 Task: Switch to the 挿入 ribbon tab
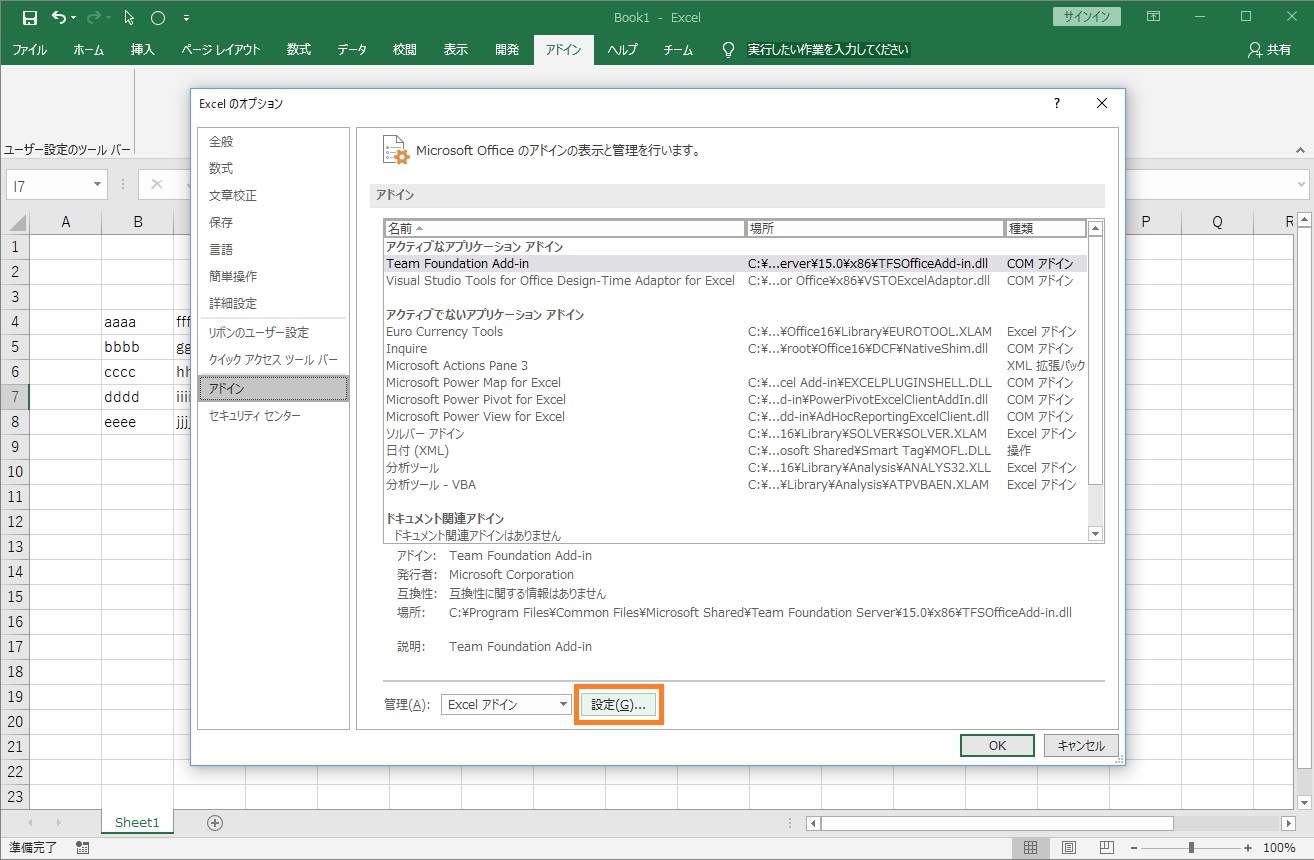point(143,50)
